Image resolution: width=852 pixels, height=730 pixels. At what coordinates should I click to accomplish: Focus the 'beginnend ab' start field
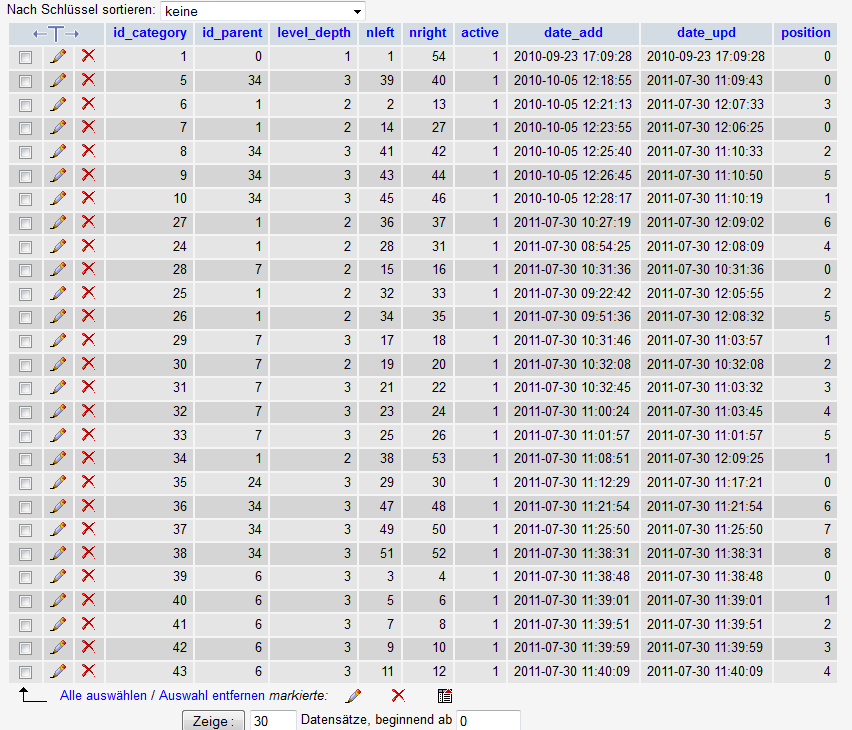[x=488, y=721]
